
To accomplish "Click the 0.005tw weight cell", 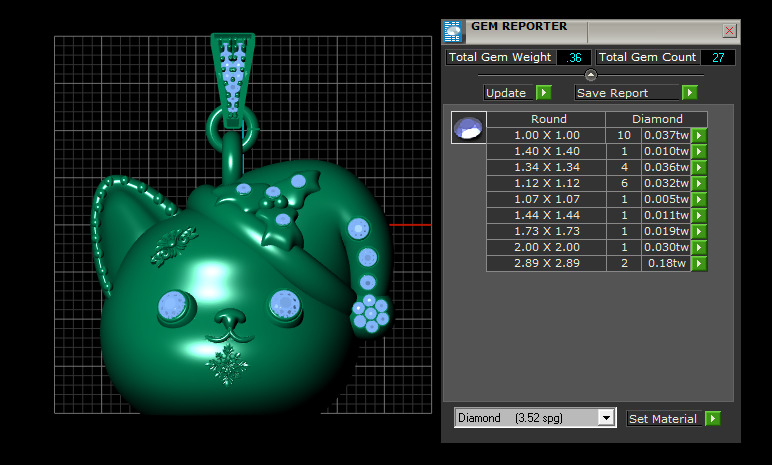I will [x=666, y=199].
